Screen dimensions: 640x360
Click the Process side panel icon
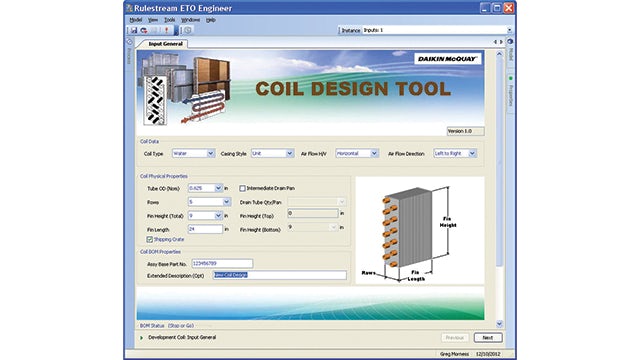pos(129,42)
